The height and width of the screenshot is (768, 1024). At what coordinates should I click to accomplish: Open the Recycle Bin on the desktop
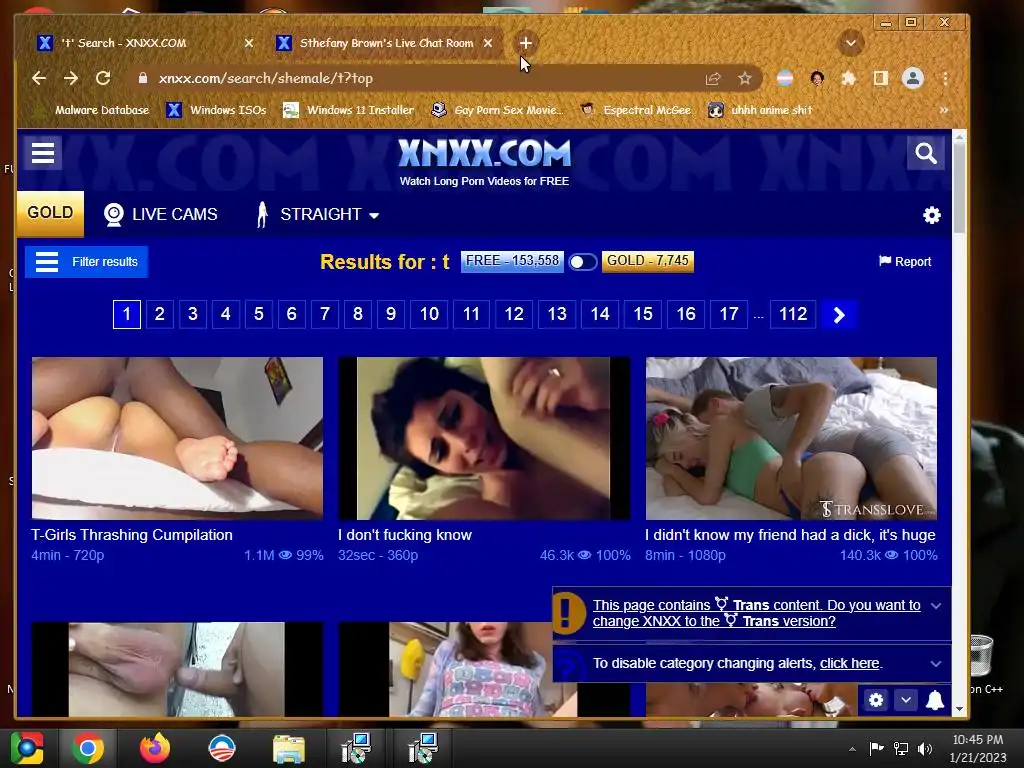click(x=981, y=655)
